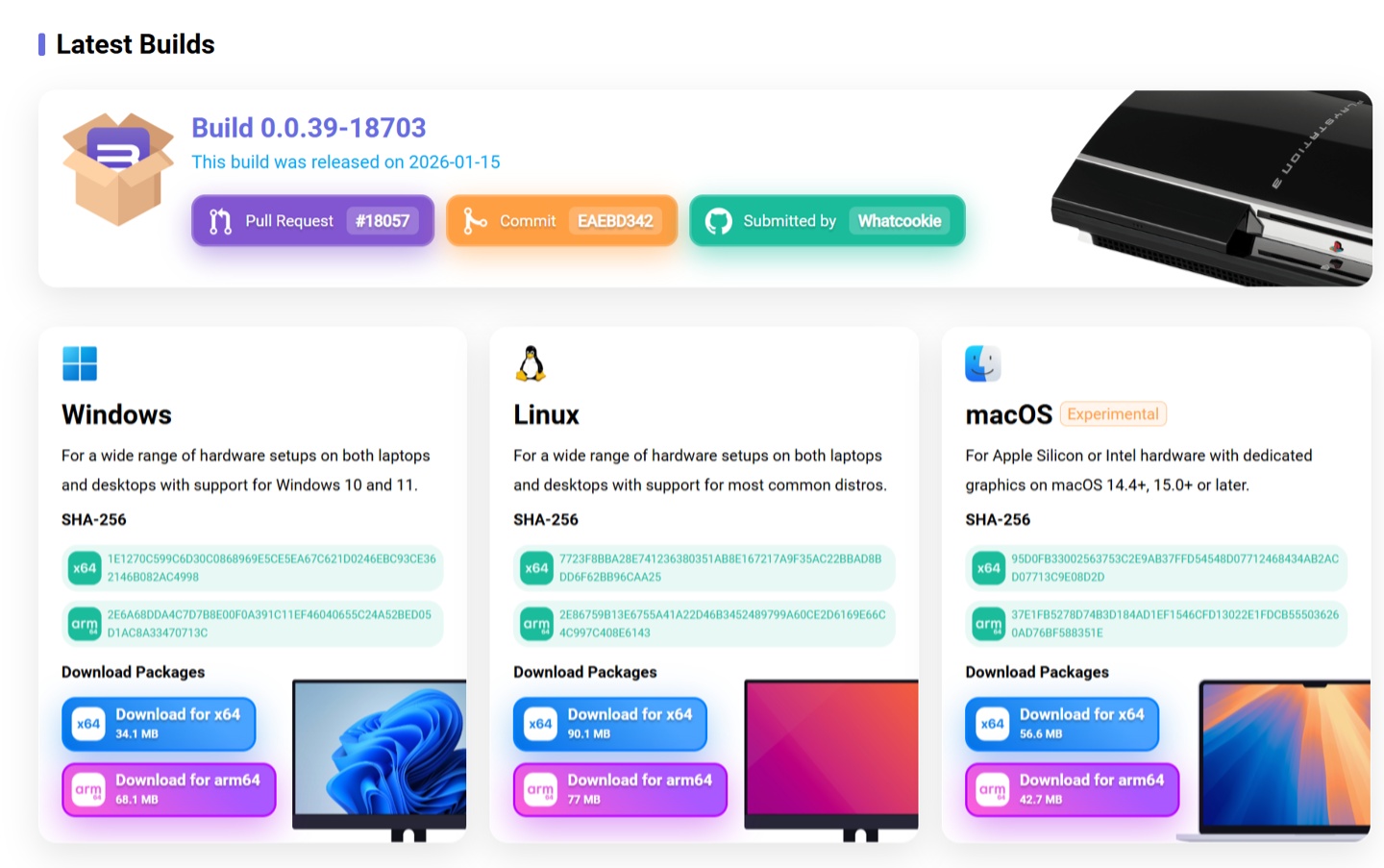This screenshot has height=868, width=1384.
Task: Open Pull Request #18057
Action: (x=312, y=221)
